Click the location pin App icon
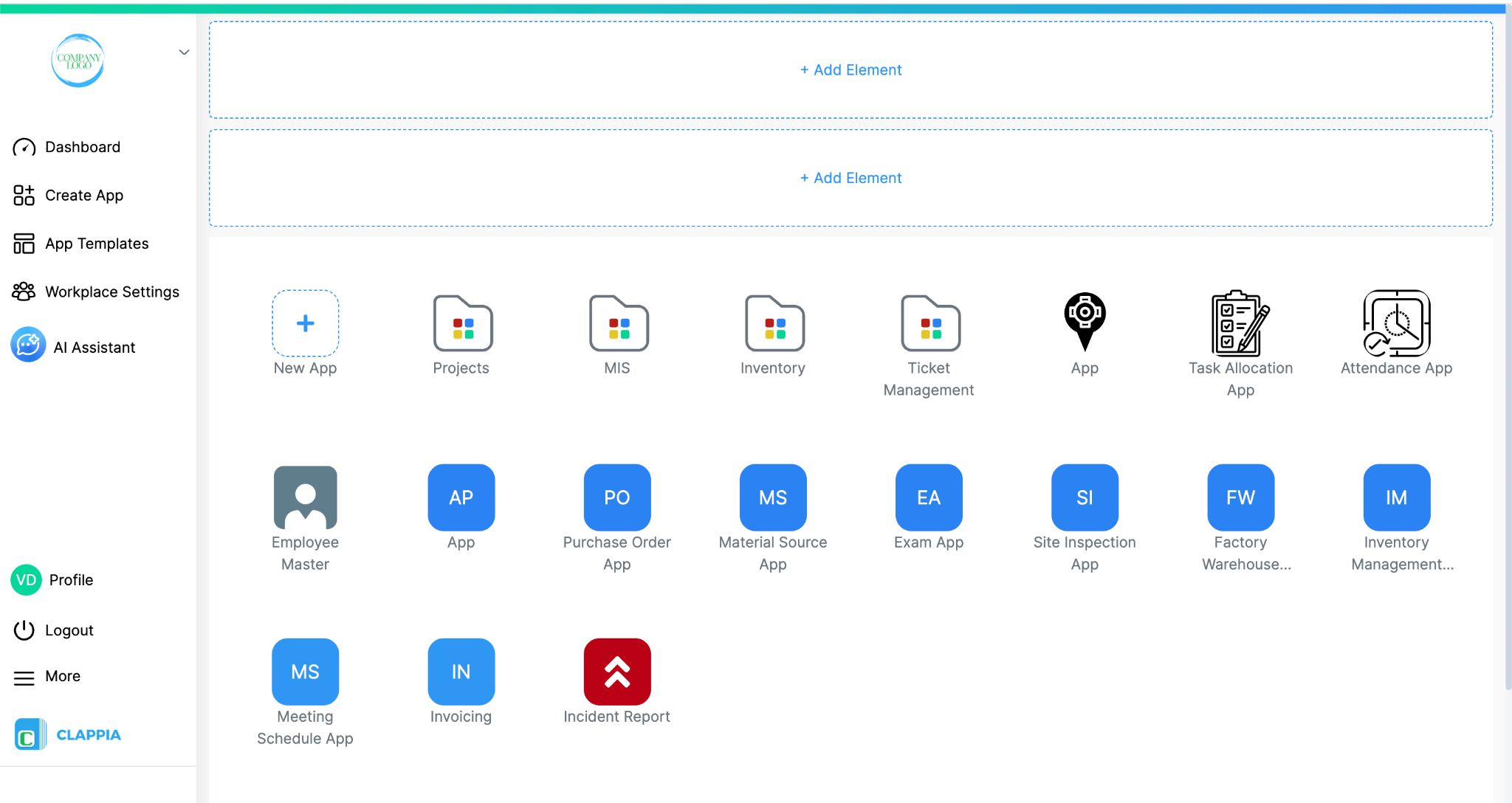The width and height of the screenshot is (1512, 803). pos(1084,322)
